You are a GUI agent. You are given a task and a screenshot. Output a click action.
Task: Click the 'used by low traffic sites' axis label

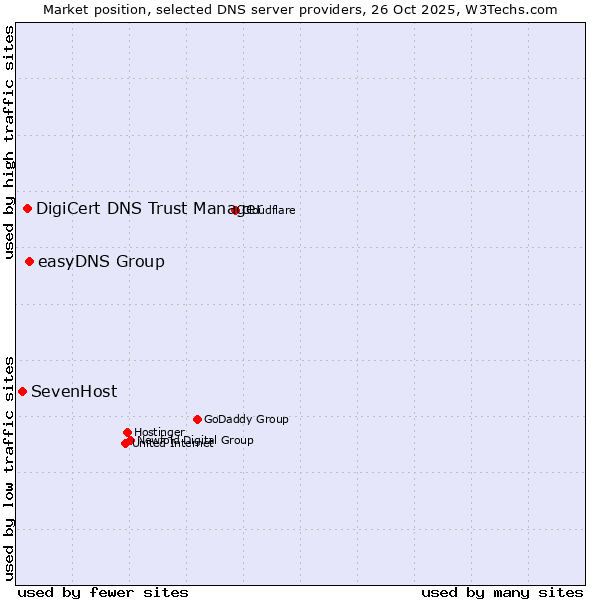pyautogui.click(x=9, y=467)
